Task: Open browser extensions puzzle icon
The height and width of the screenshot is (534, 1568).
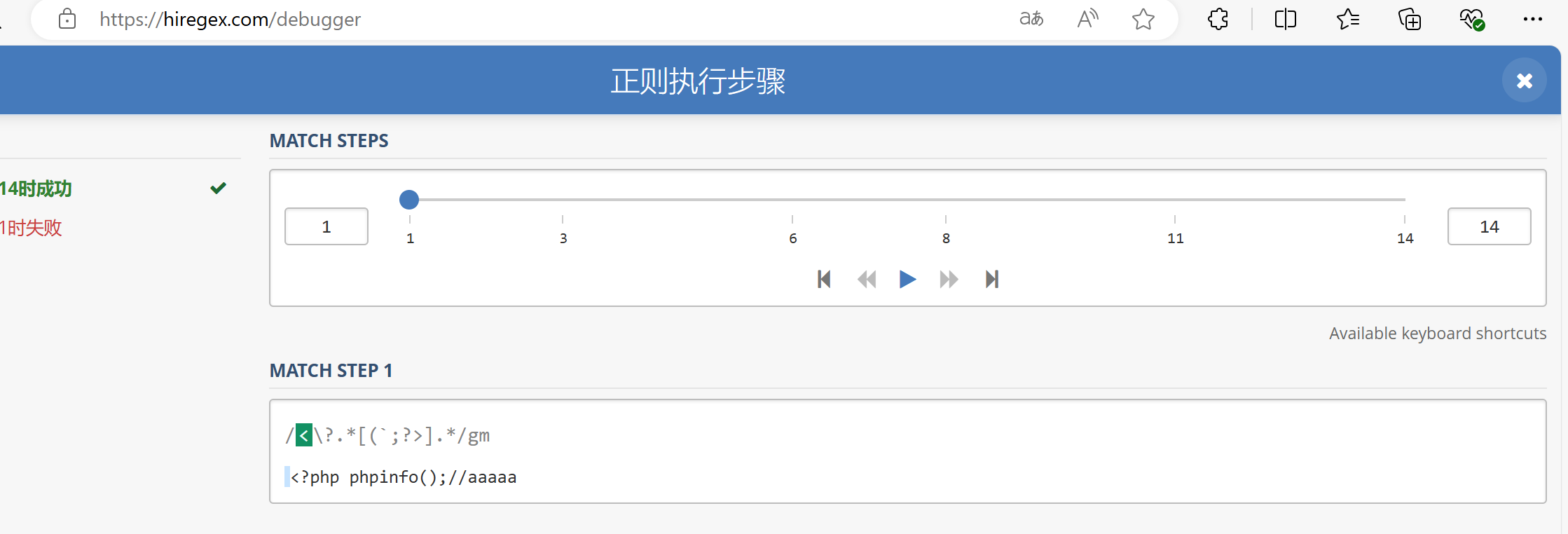Action: (x=1218, y=19)
